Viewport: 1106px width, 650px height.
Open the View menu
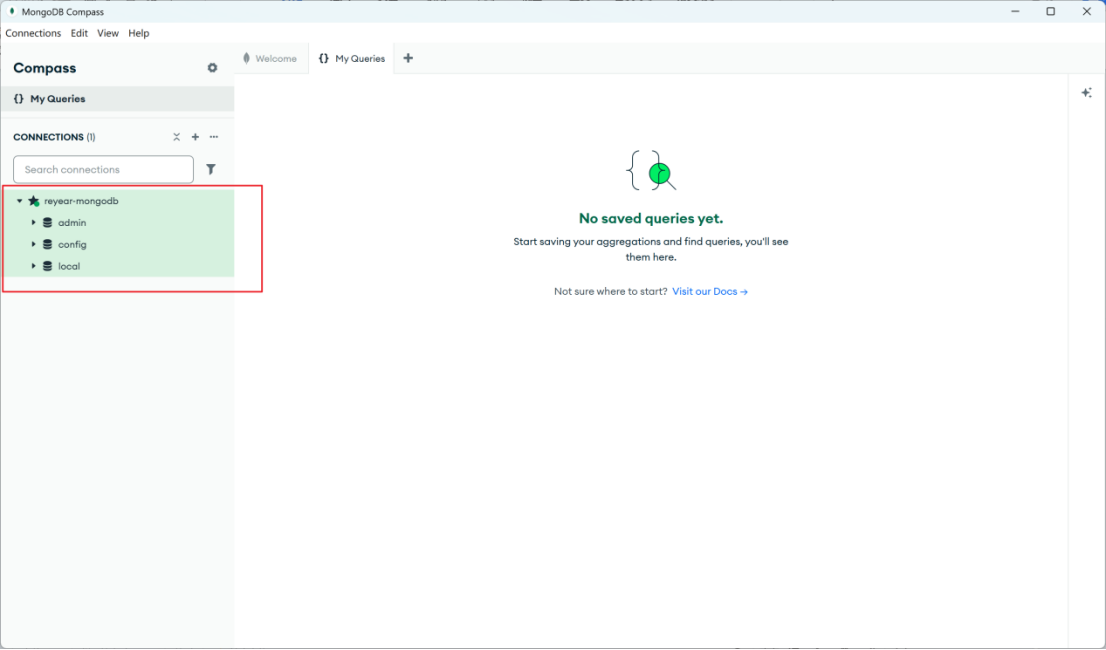pyautogui.click(x=108, y=33)
